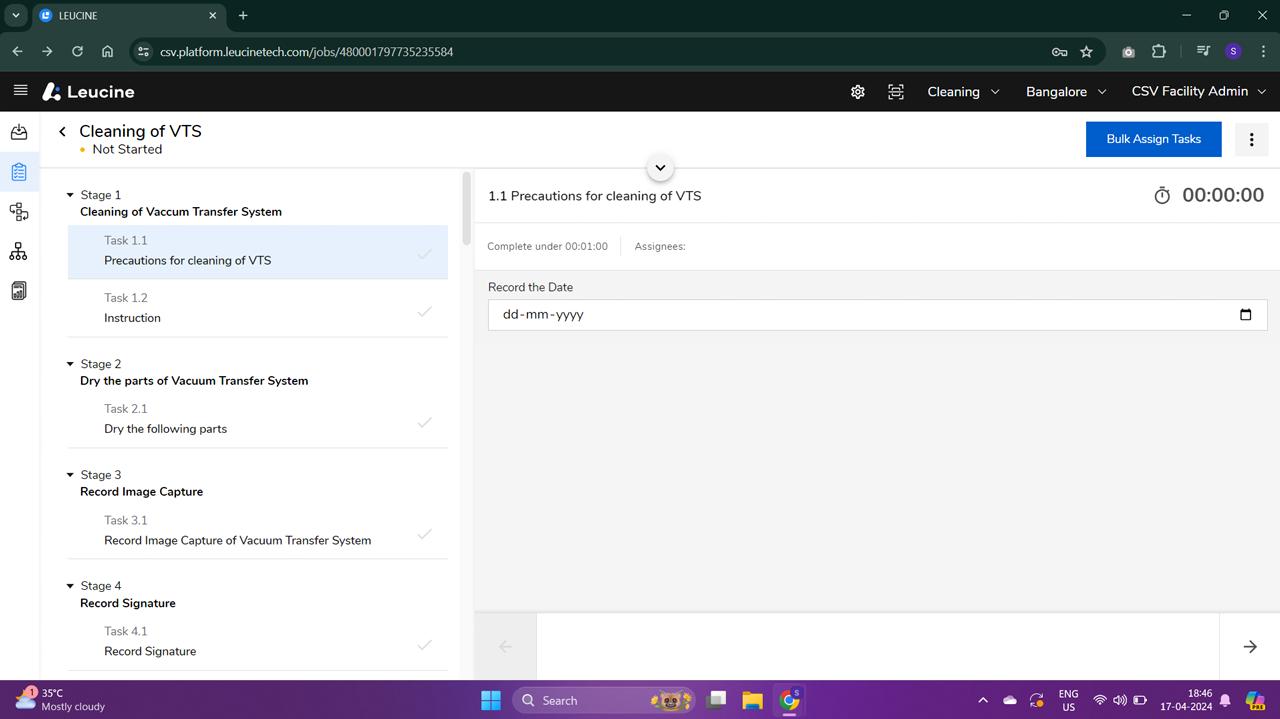This screenshot has height=719, width=1280.
Task: Click the browser address bar URL
Action: click(306, 52)
